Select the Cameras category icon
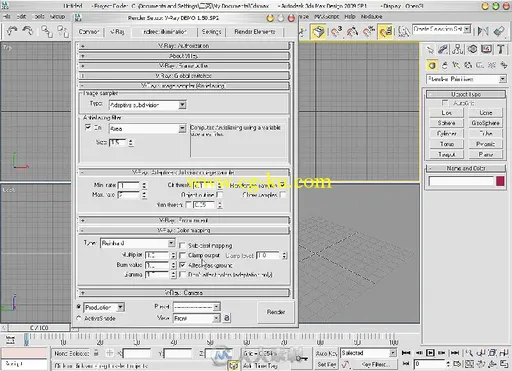This screenshot has width=512, height=371. (x=468, y=65)
